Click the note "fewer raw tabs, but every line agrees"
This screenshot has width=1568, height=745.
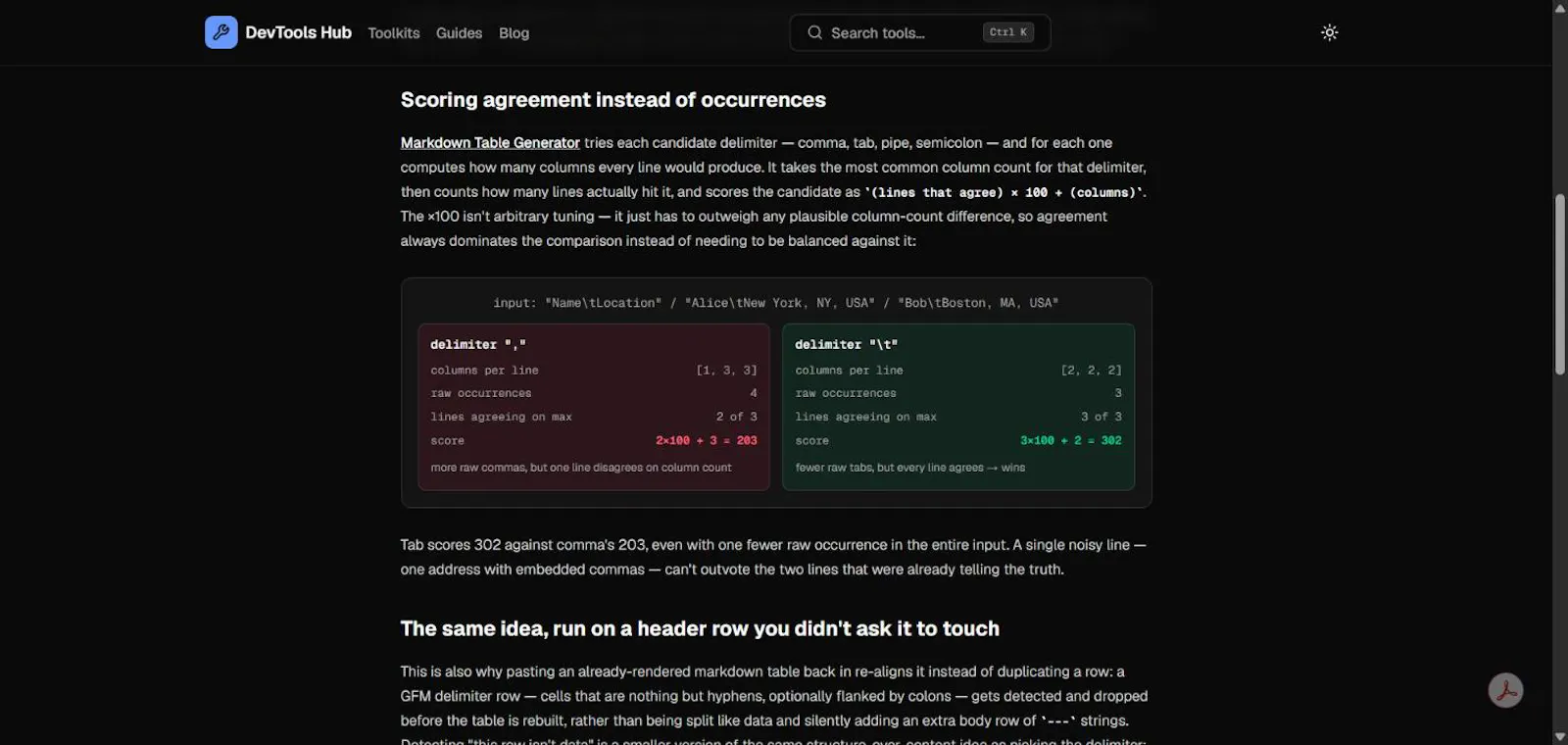click(x=910, y=468)
